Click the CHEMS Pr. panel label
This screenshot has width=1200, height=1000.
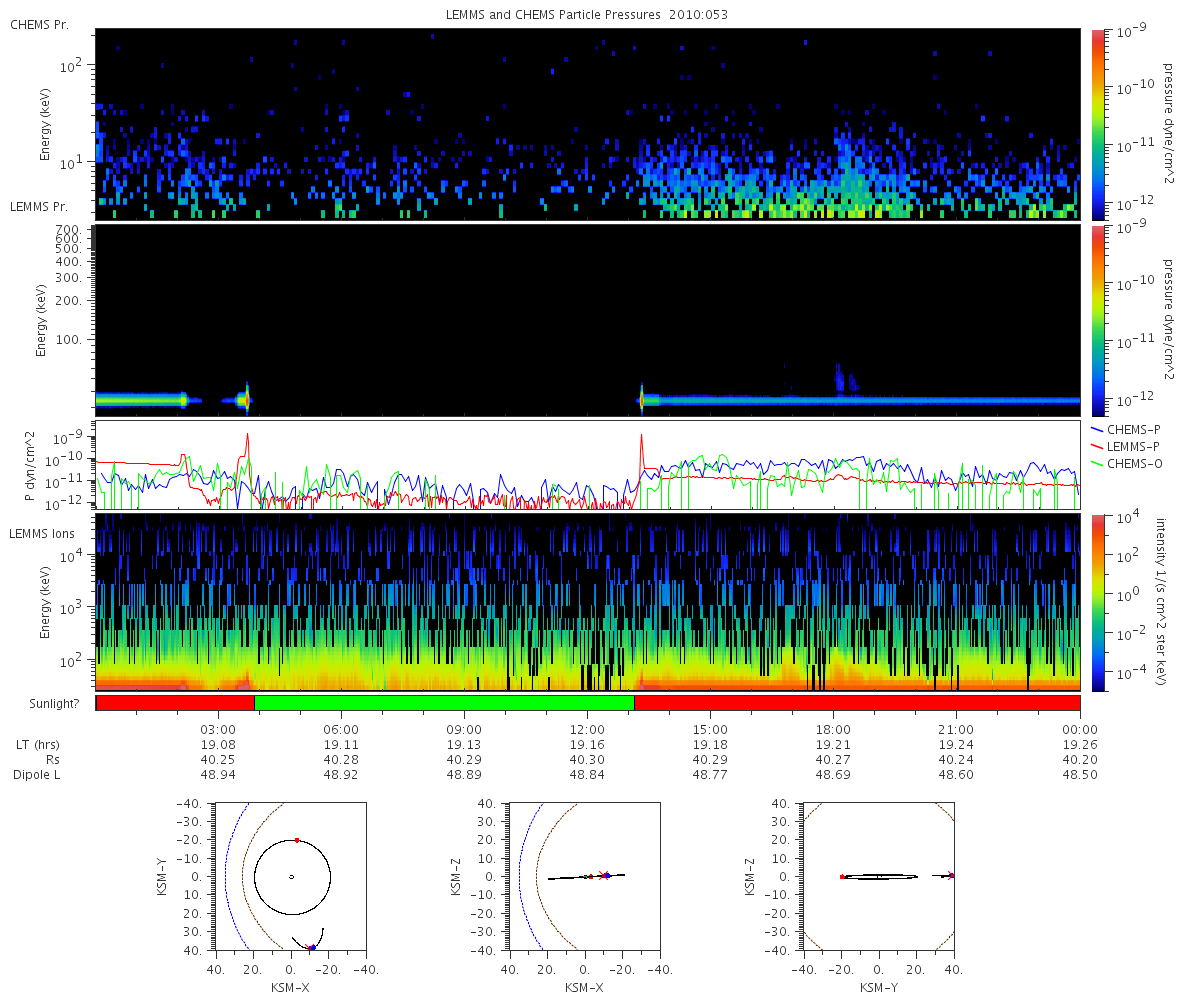(39, 25)
